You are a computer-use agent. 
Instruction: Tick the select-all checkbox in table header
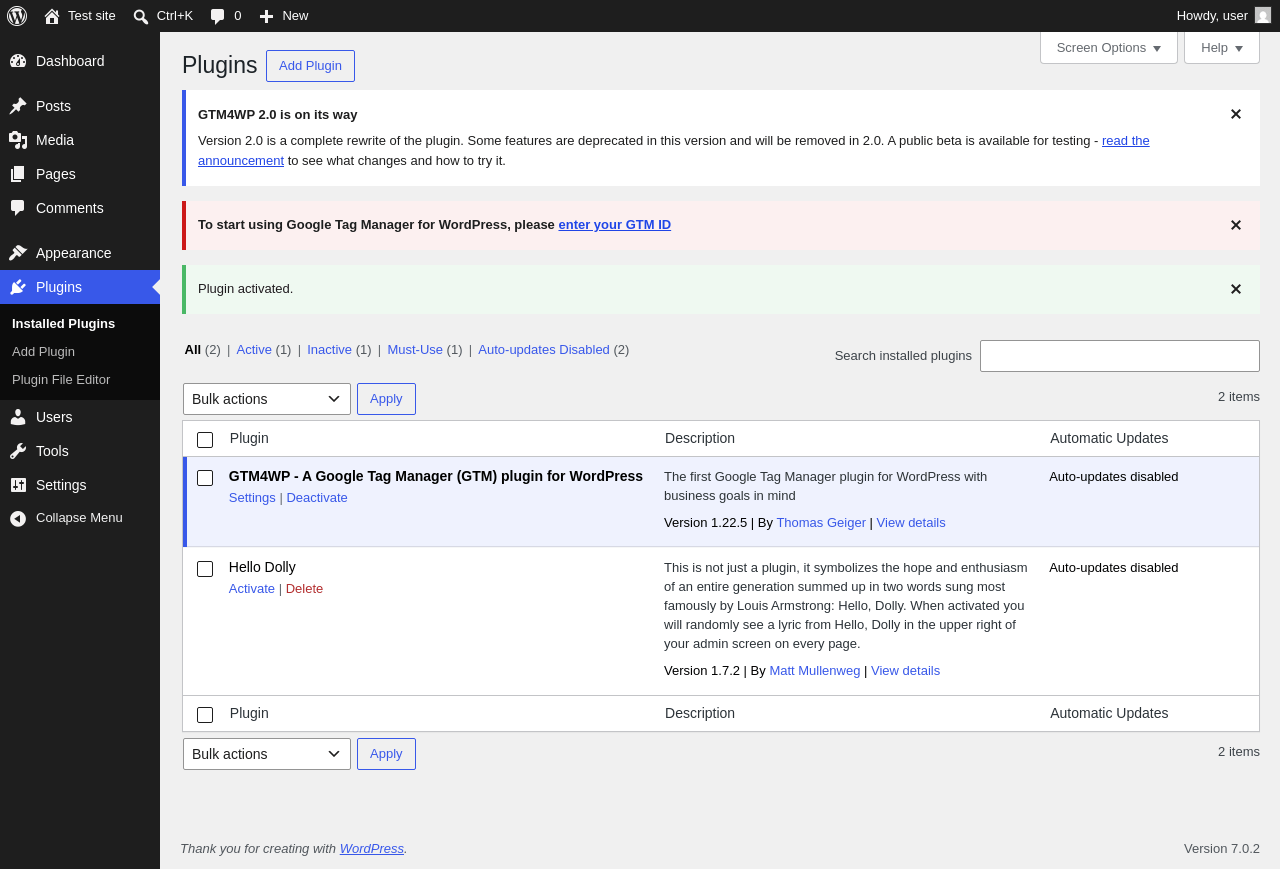pyautogui.click(x=205, y=440)
